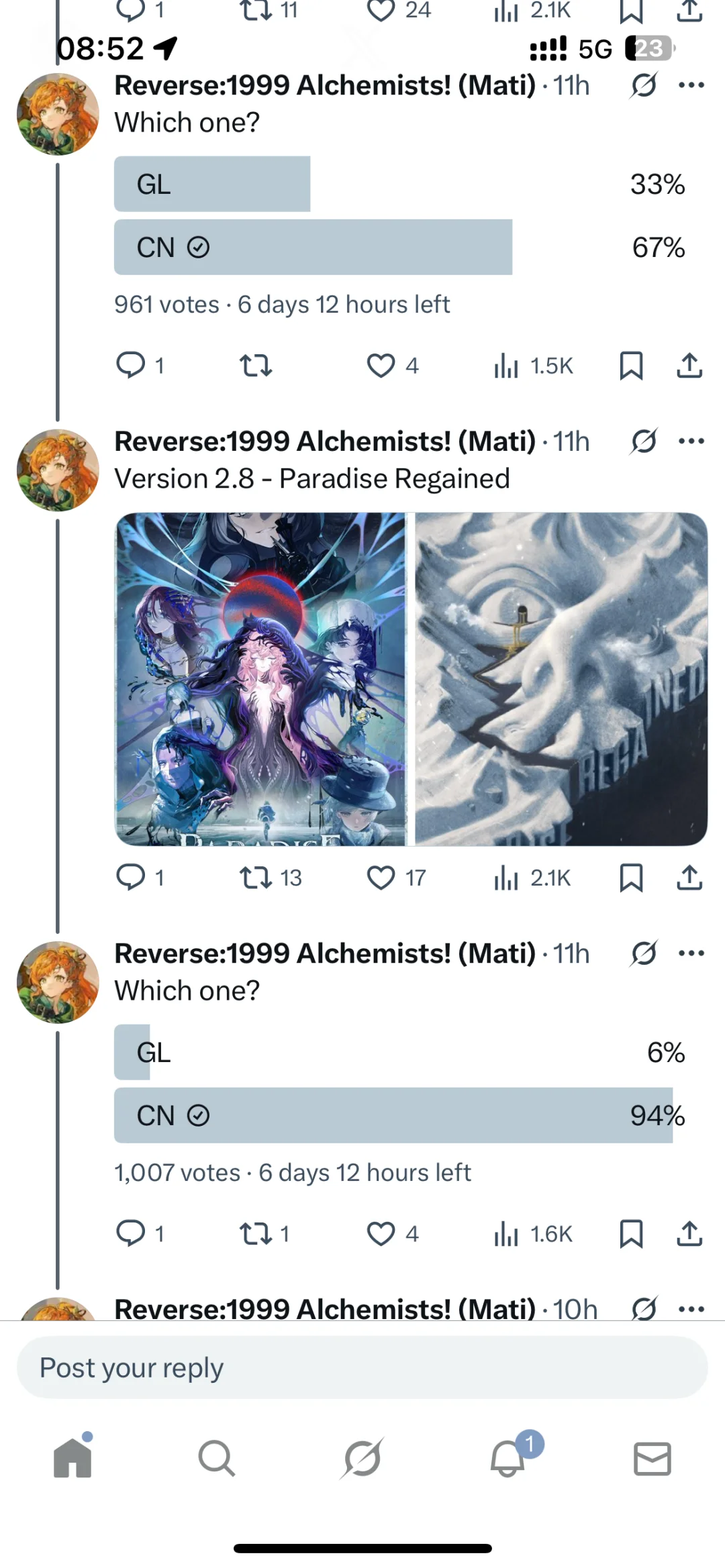Open the colorful Paradise character poster image
725x1568 pixels.
(x=261, y=679)
